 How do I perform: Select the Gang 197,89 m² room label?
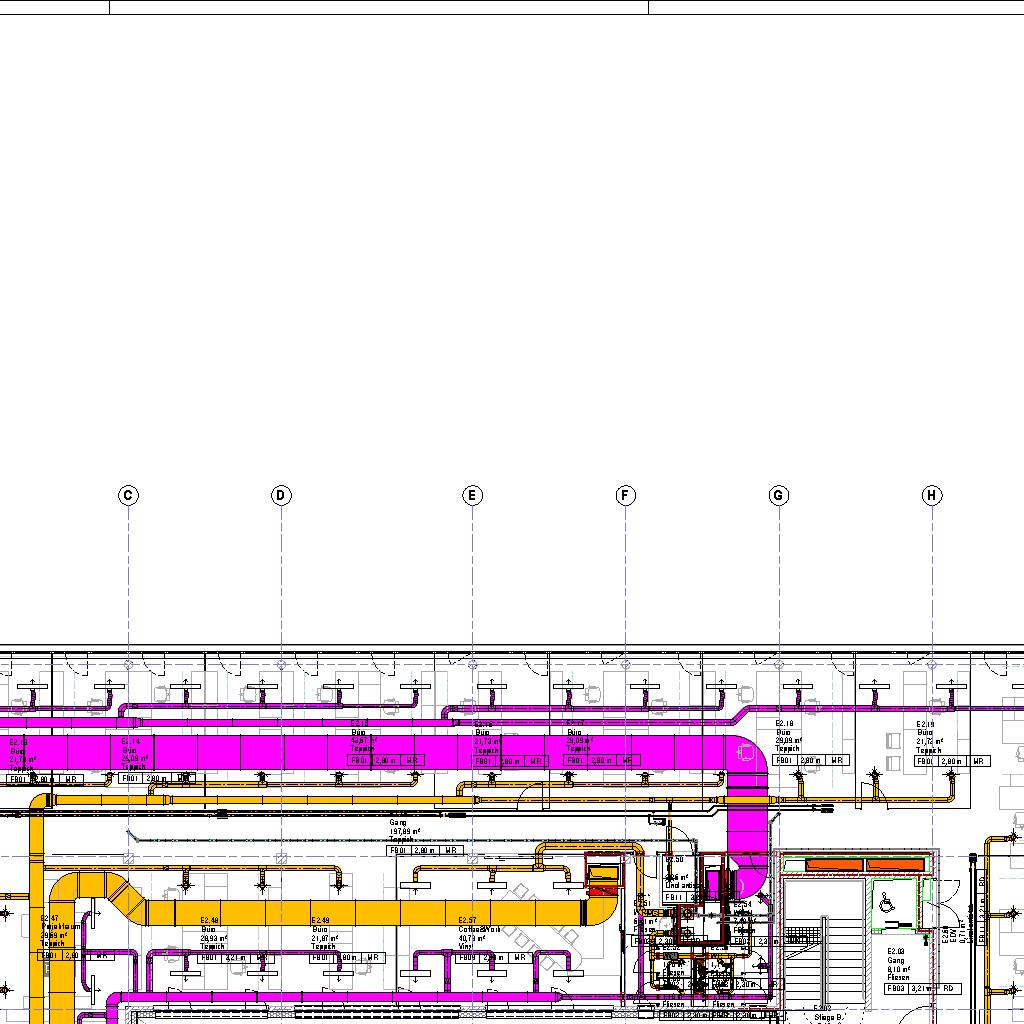coord(405,830)
